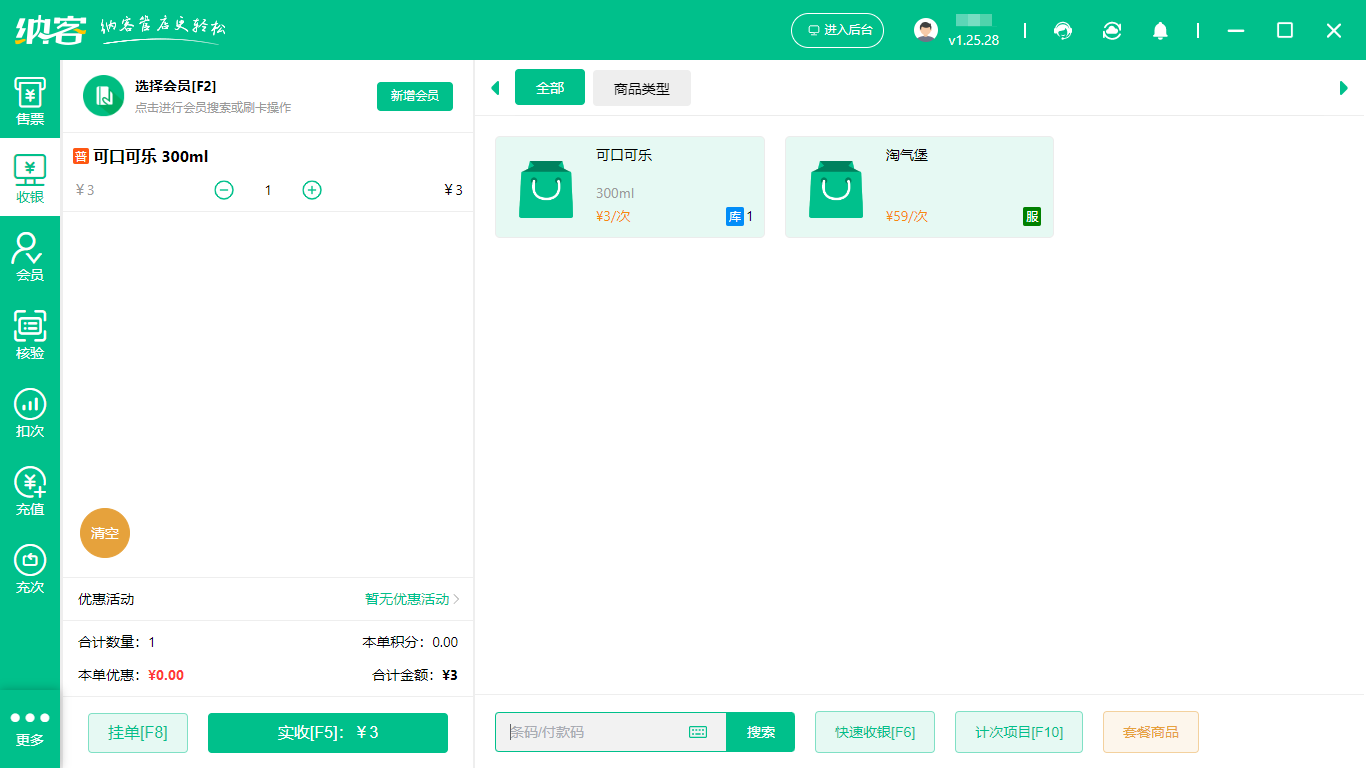The image size is (1366, 768).
Task: Switch to the 核验 verification module
Action: click(x=30, y=335)
